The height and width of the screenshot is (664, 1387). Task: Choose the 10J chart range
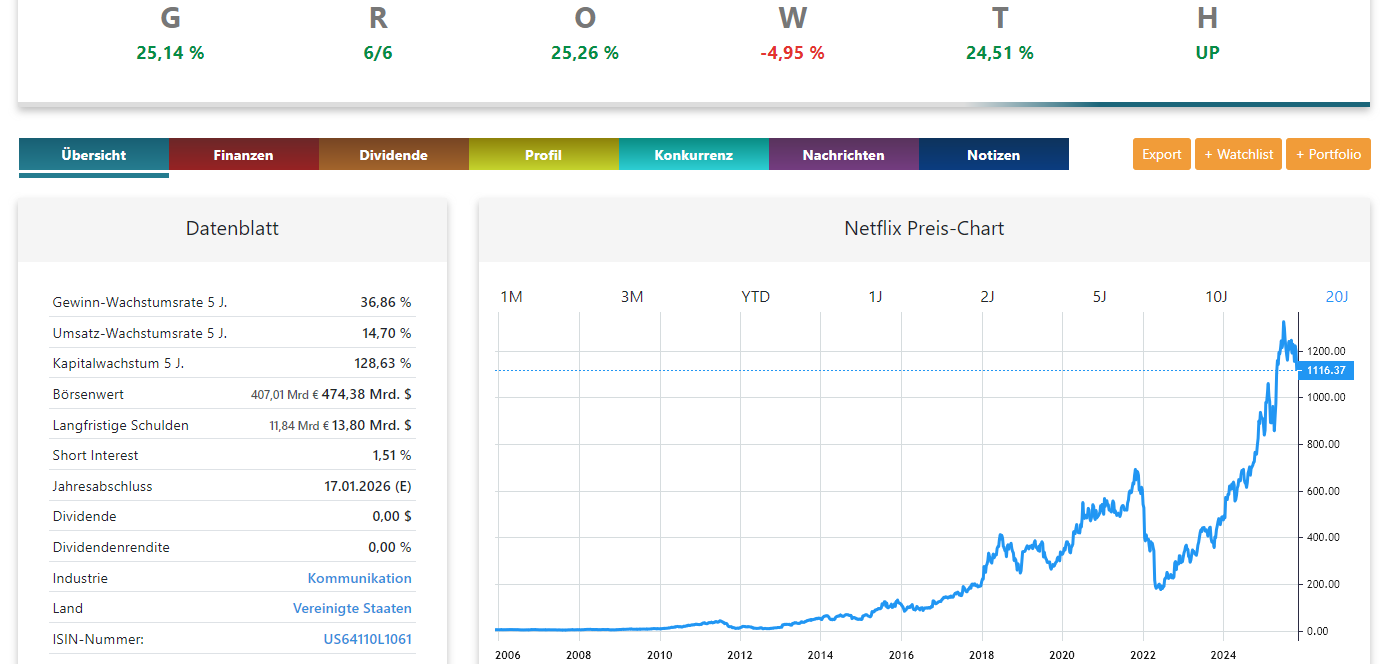1216,297
